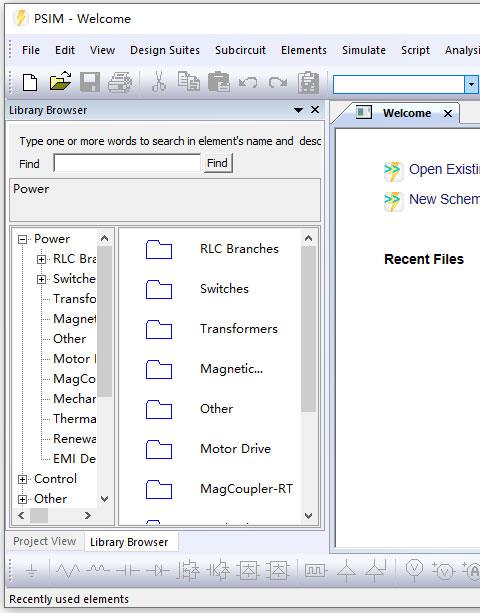Select Mechanical item in Power tree
480x613 pixels.
click(x=74, y=399)
